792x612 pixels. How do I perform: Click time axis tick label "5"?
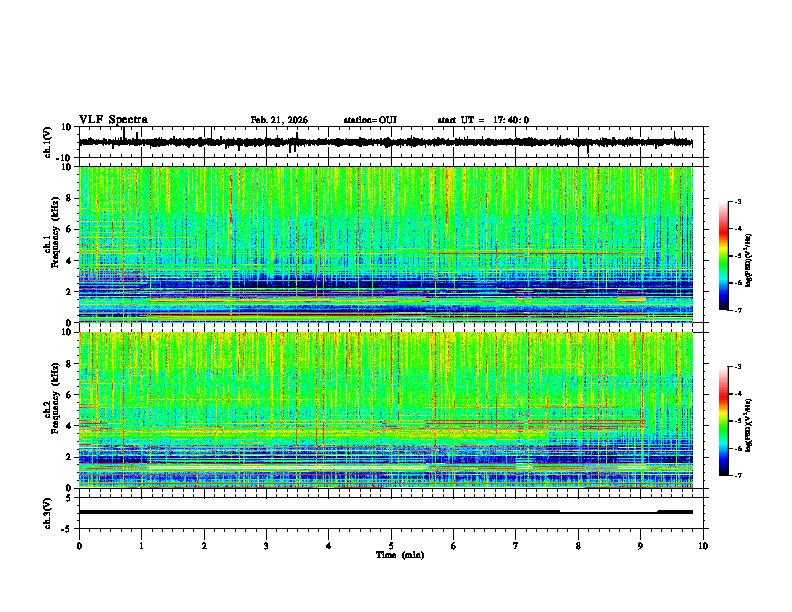(x=391, y=546)
